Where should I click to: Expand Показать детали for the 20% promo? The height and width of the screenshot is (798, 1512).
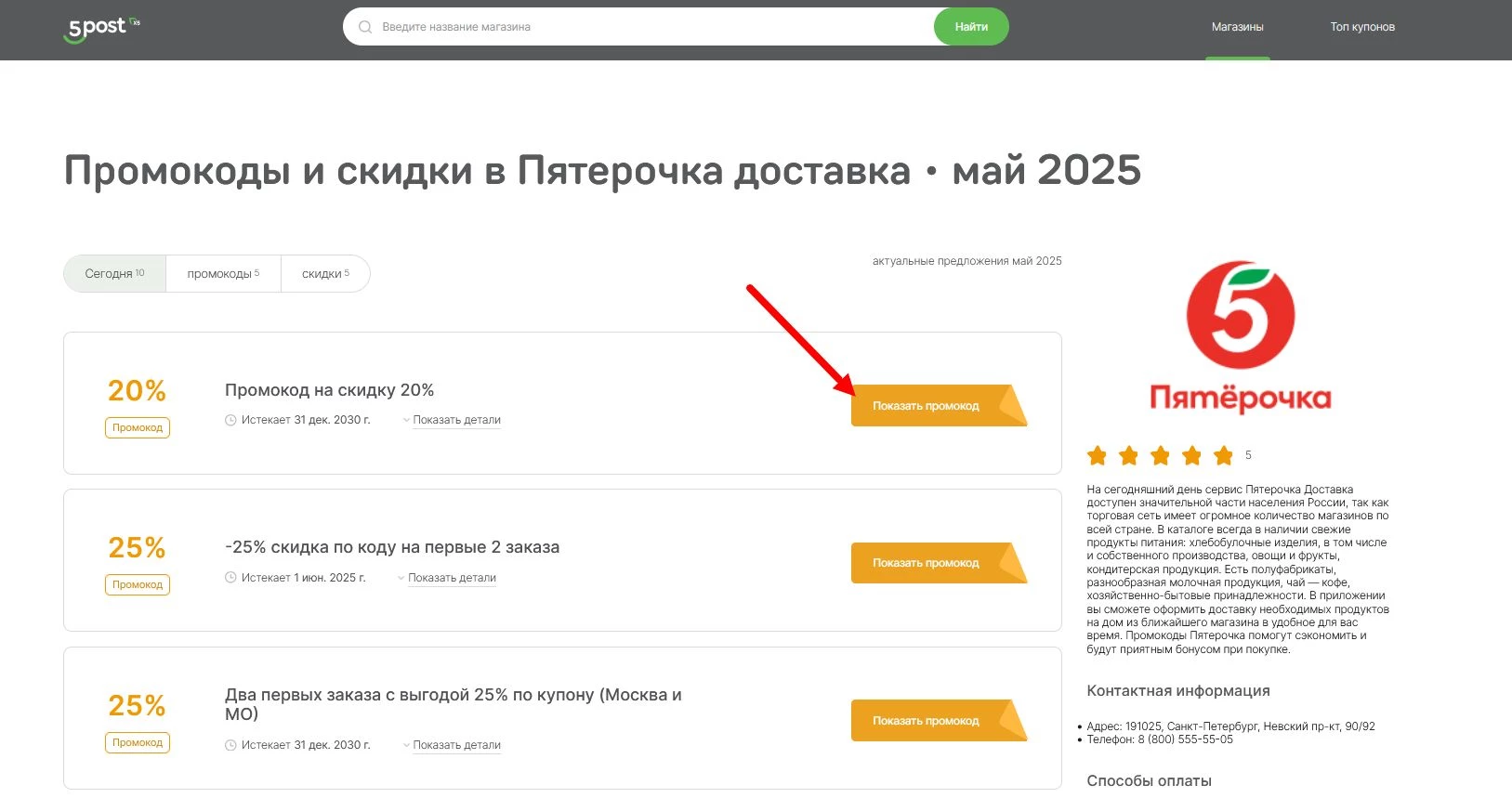point(457,420)
